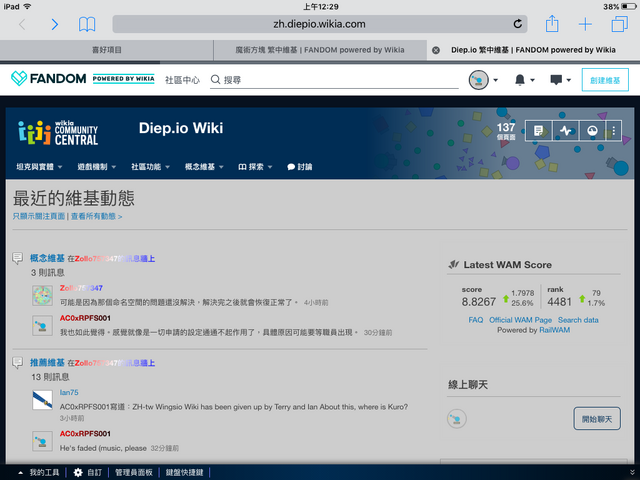Image resolution: width=640 pixels, height=480 pixels.
Task: Go forward with Safari forward arrow
Action: tap(55, 24)
